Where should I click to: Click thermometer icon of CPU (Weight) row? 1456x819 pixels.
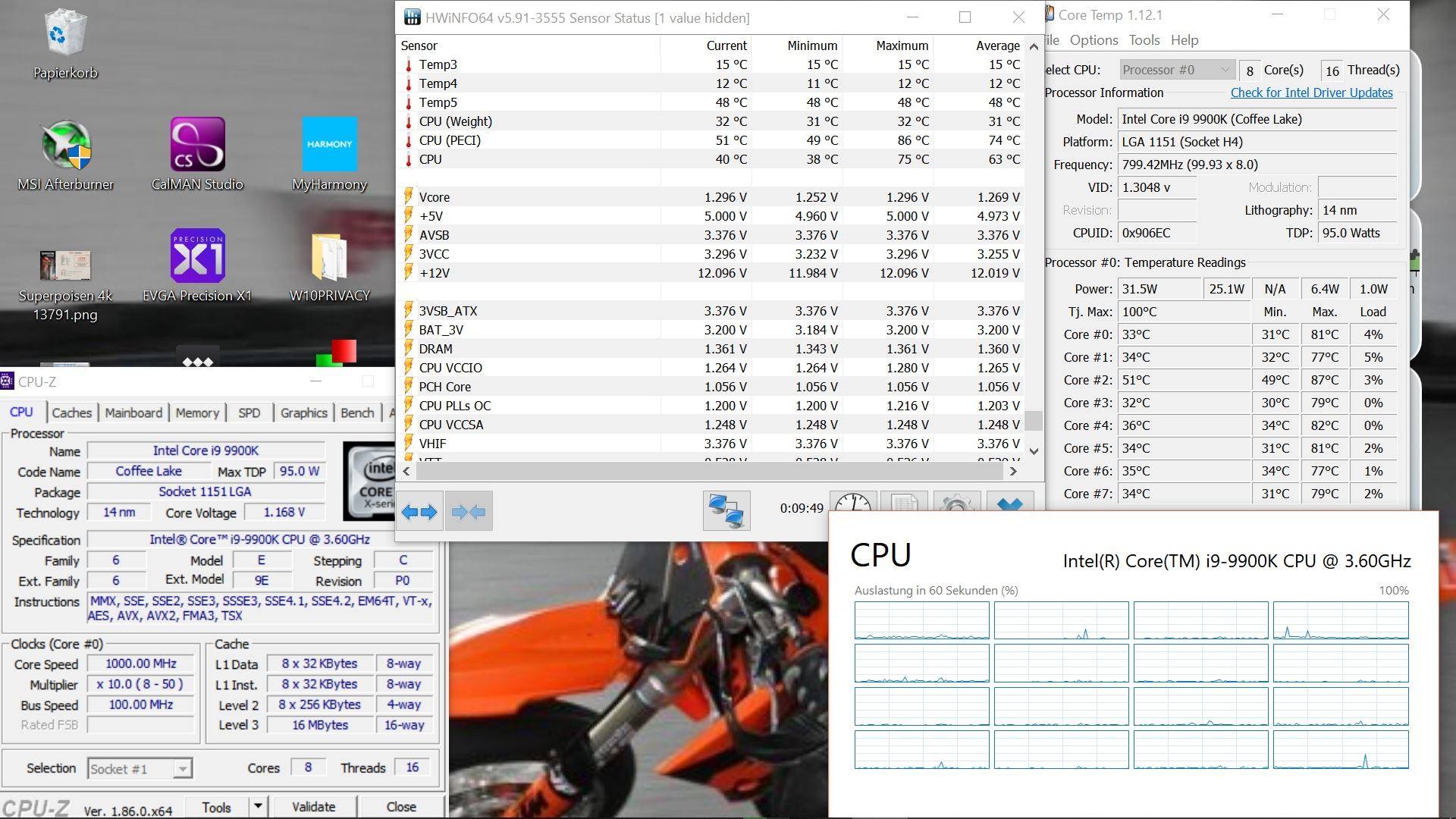[409, 121]
